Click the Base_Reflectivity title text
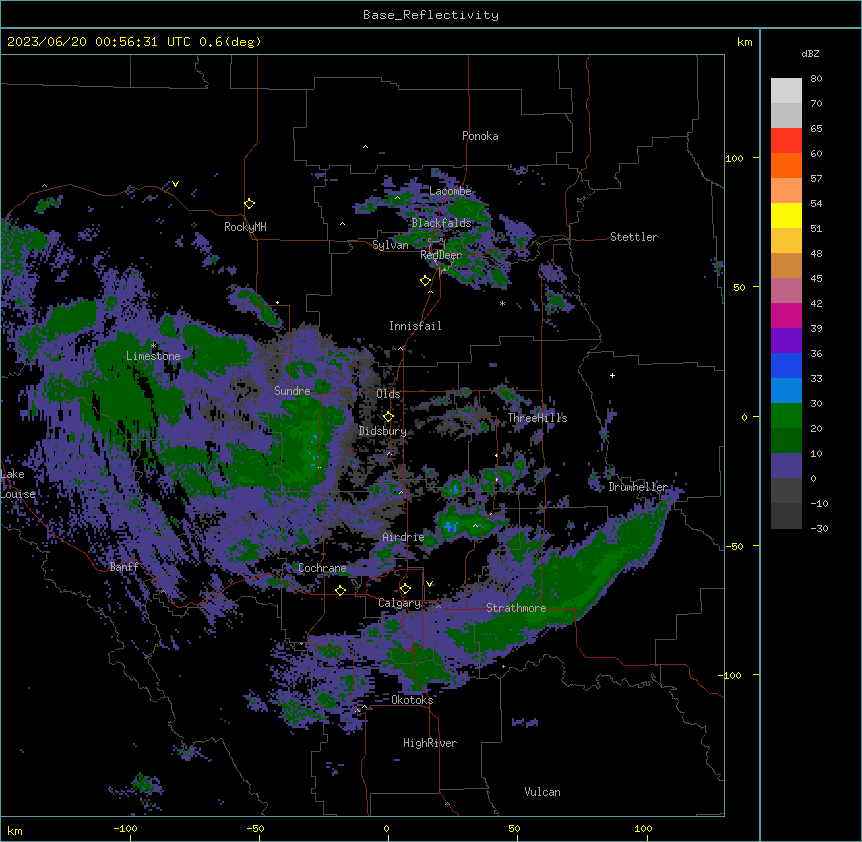The image size is (862, 842). tap(431, 15)
